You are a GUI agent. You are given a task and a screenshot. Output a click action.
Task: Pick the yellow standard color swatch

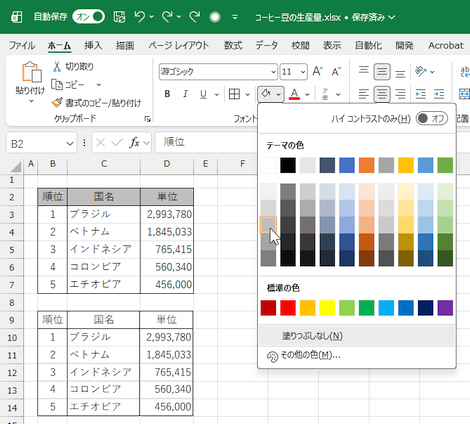327,308
